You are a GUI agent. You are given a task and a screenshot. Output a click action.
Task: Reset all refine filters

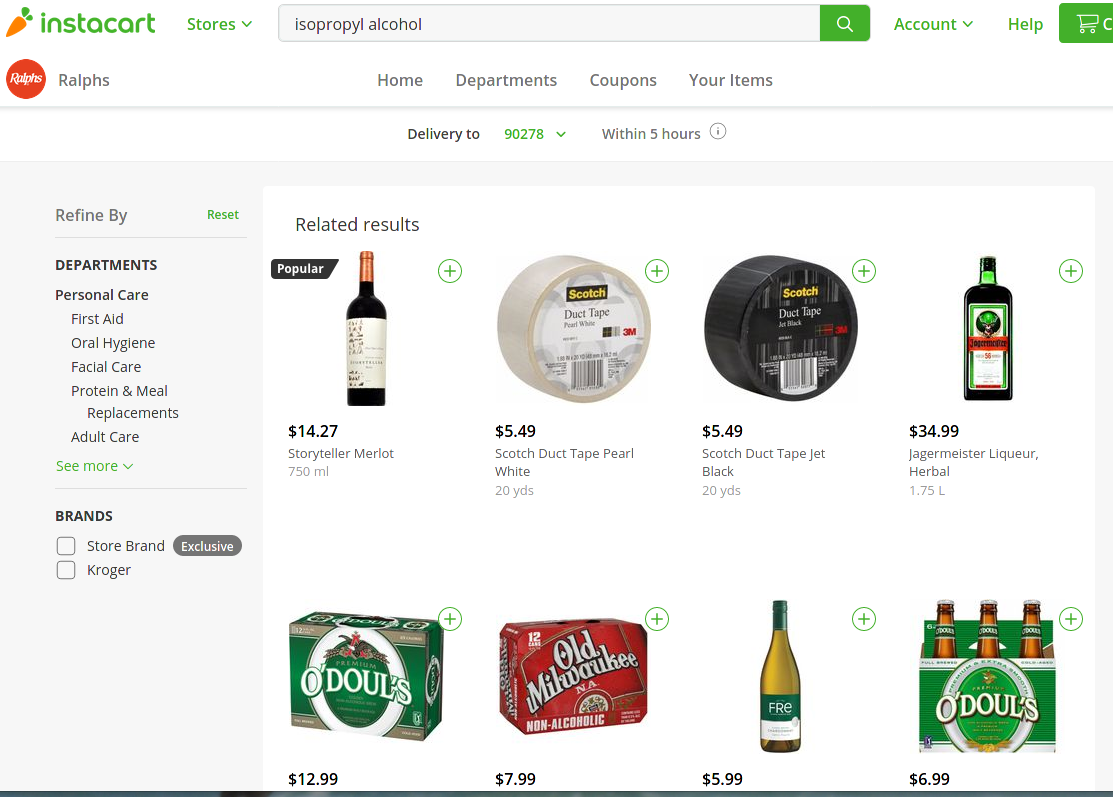222,214
